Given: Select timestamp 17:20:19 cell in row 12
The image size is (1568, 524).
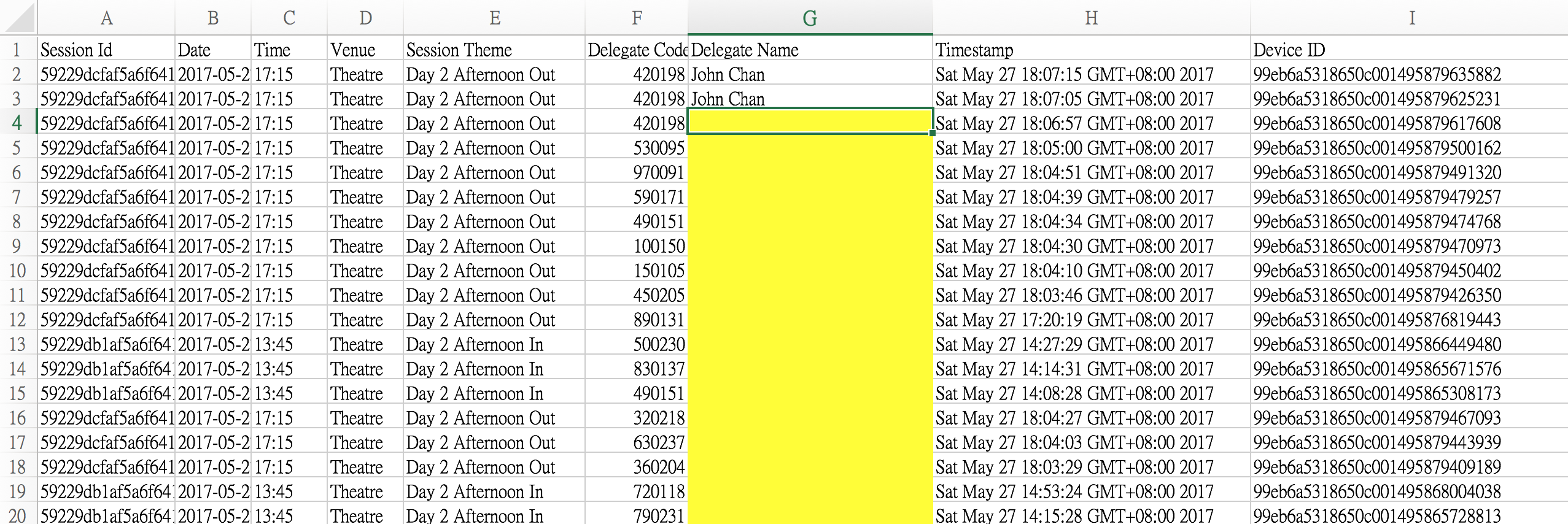Looking at the screenshot, I should (x=1091, y=320).
